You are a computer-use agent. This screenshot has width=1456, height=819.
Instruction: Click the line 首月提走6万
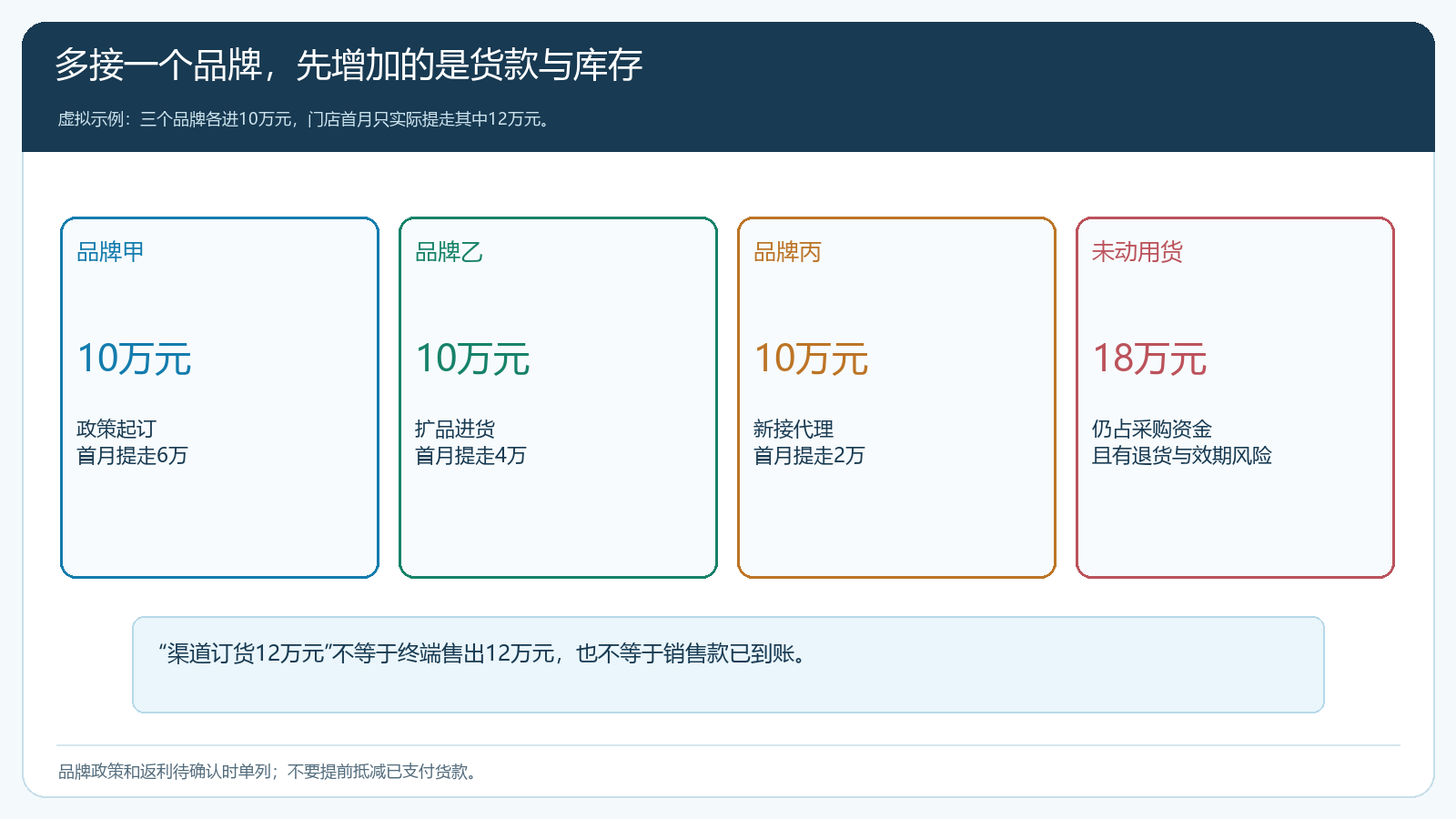click(x=132, y=456)
